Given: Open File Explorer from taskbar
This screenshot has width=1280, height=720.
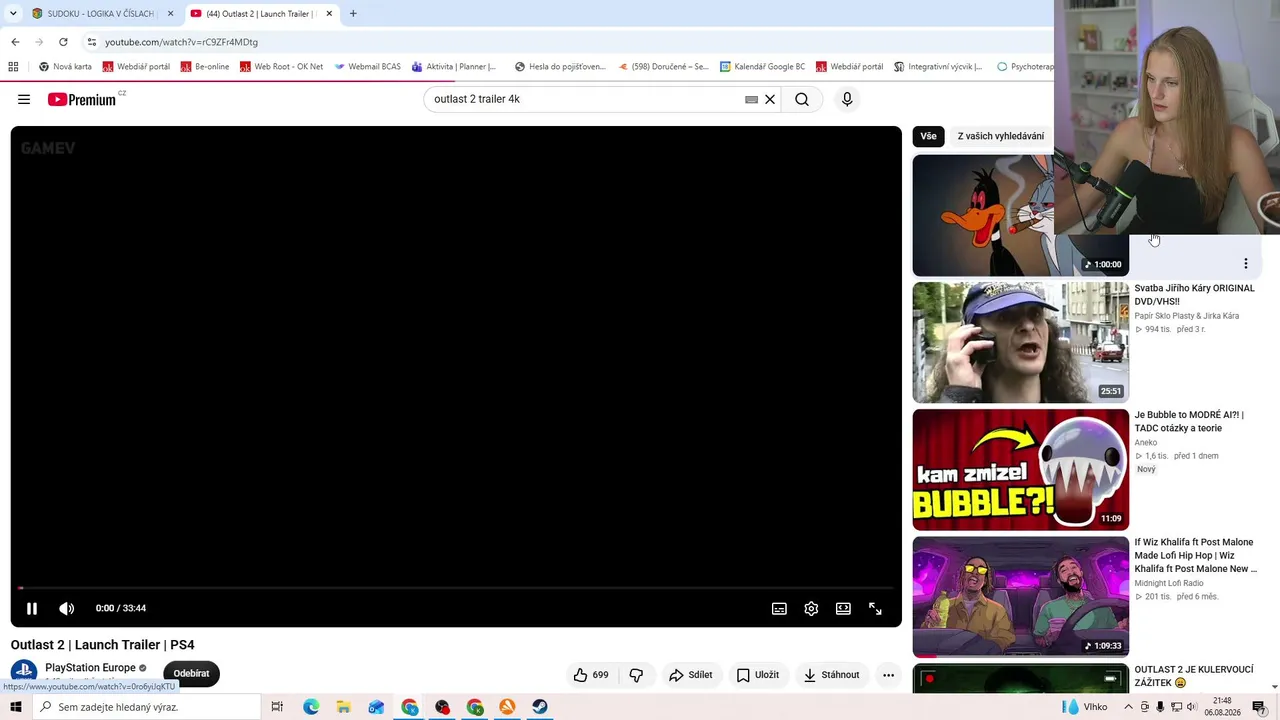Looking at the screenshot, I should pos(344,707).
